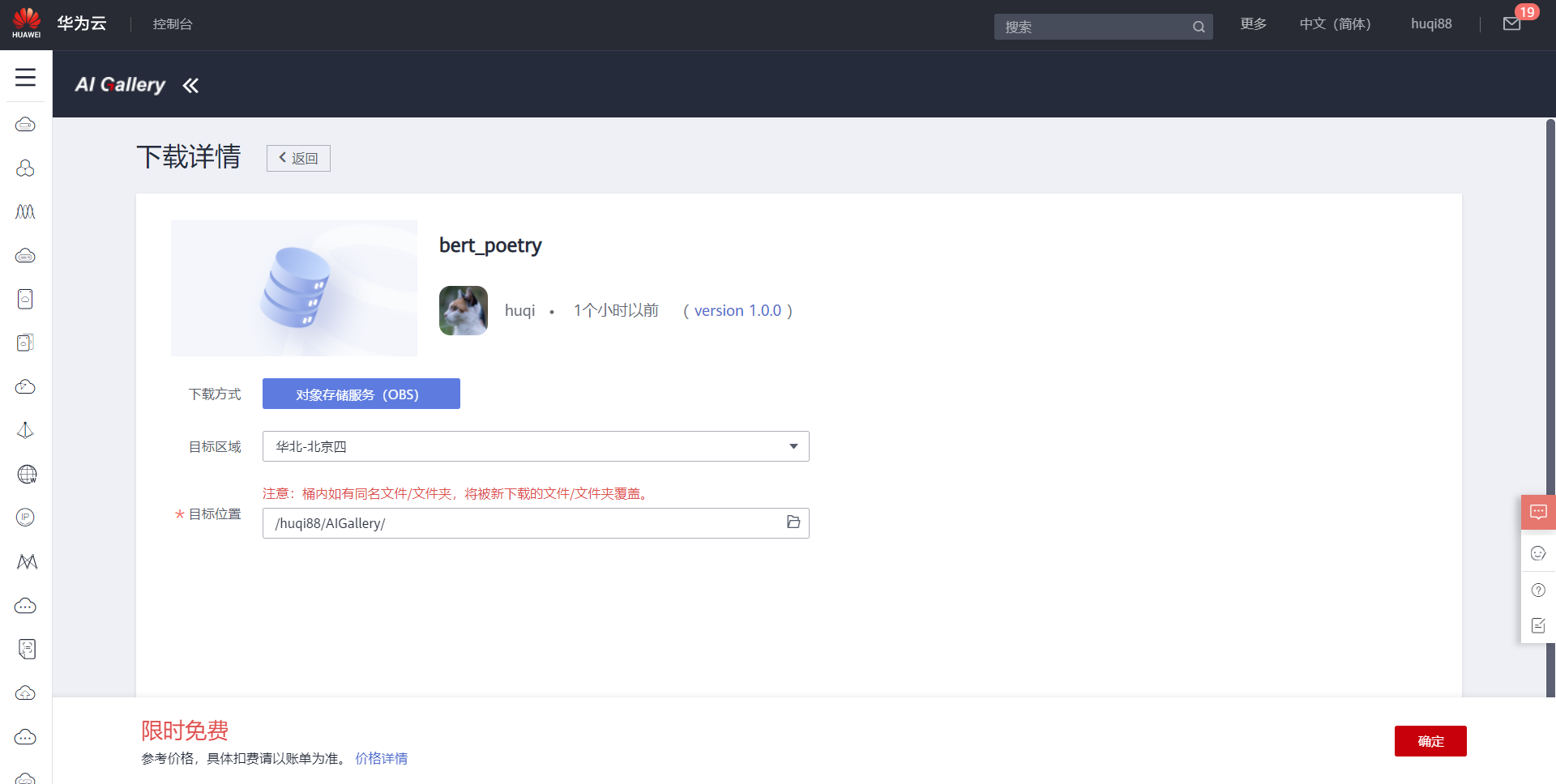This screenshot has width=1556, height=784.
Task: Go to 控制台 console
Action: pos(173,24)
